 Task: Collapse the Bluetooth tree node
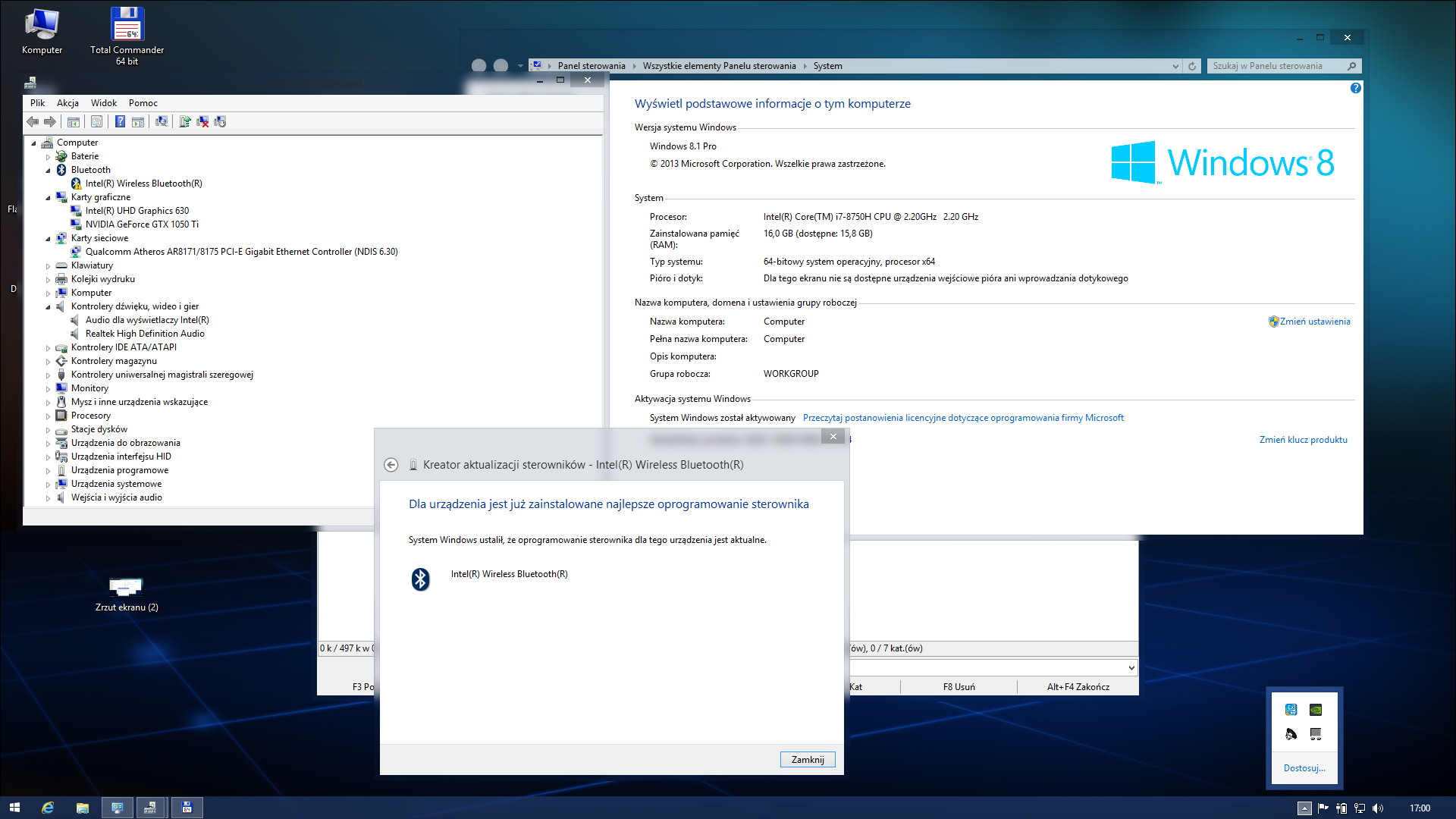[48, 171]
